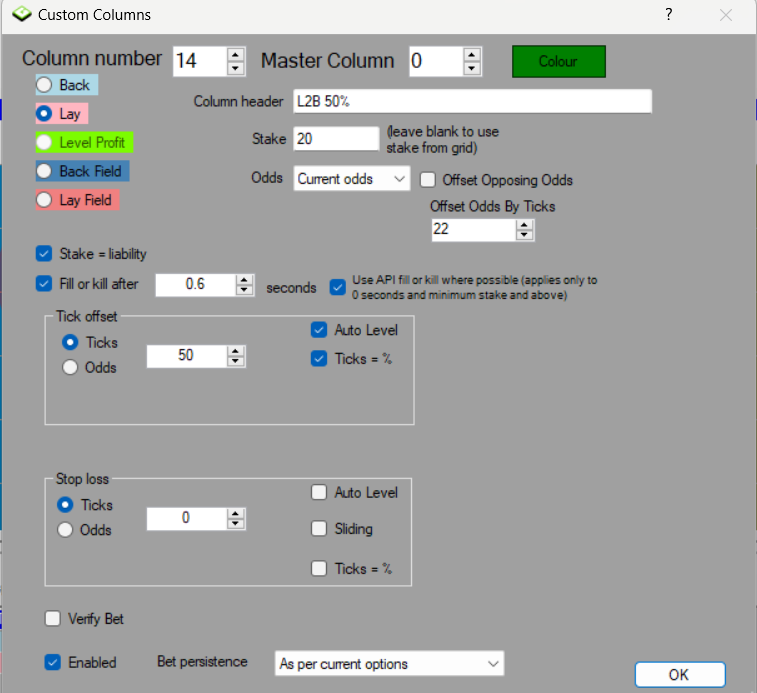The image size is (757, 693).
Task: Decrease Stop loss ticks value
Action: tap(235, 524)
